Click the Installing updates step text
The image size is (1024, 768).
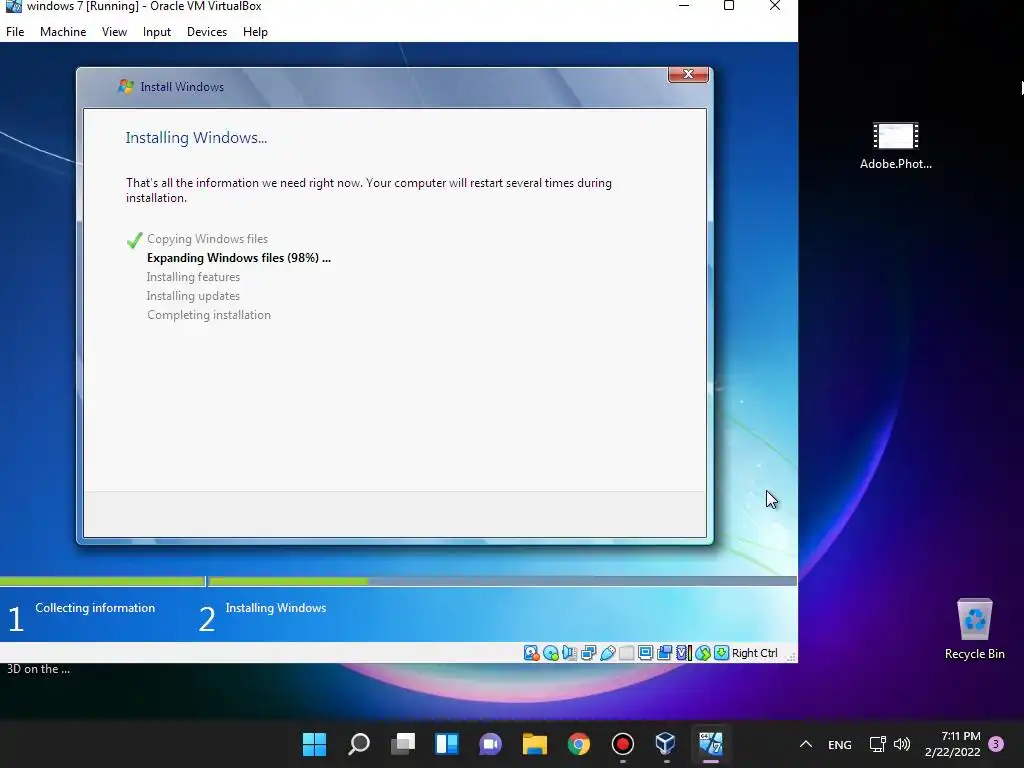coord(193,296)
